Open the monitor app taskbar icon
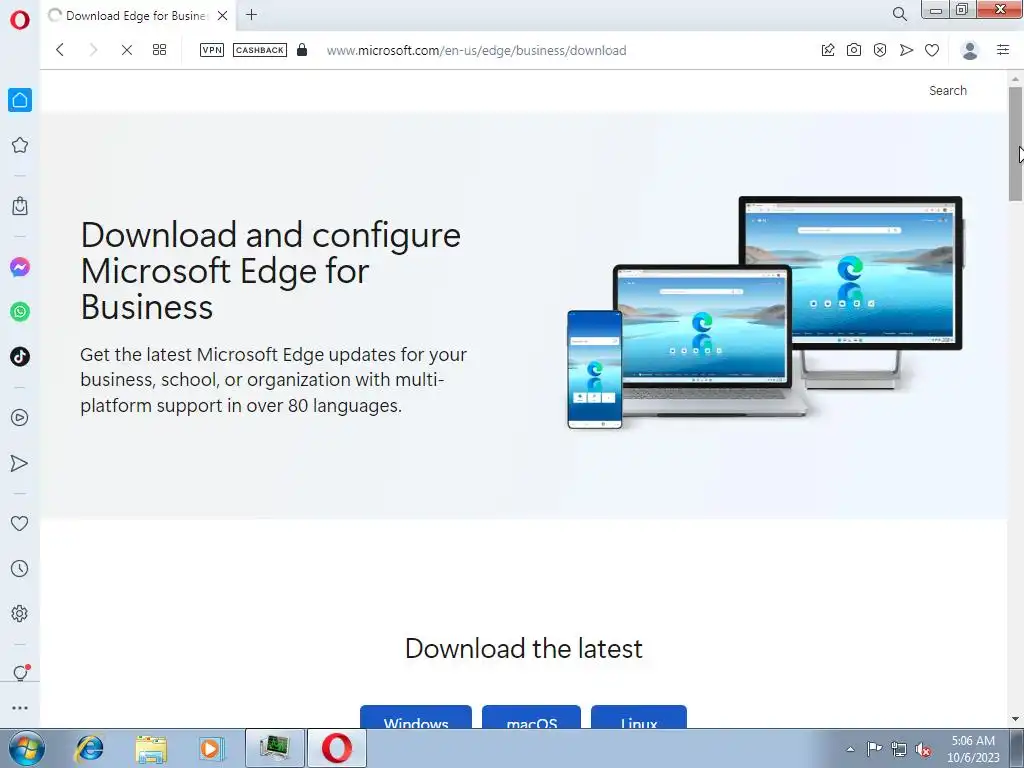Image resolution: width=1024 pixels, height=768 pixels. point(274,748)
